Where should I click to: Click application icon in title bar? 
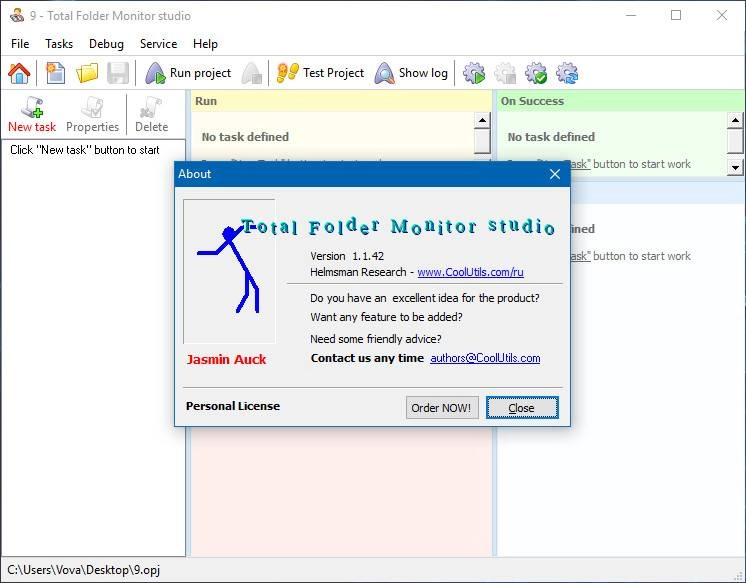pos(17,15)
